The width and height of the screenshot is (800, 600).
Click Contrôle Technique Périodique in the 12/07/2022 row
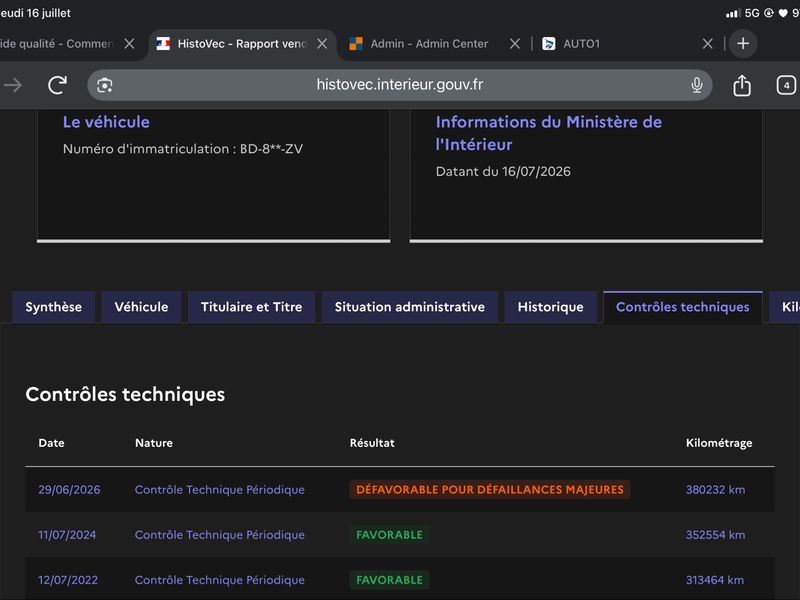219,580
